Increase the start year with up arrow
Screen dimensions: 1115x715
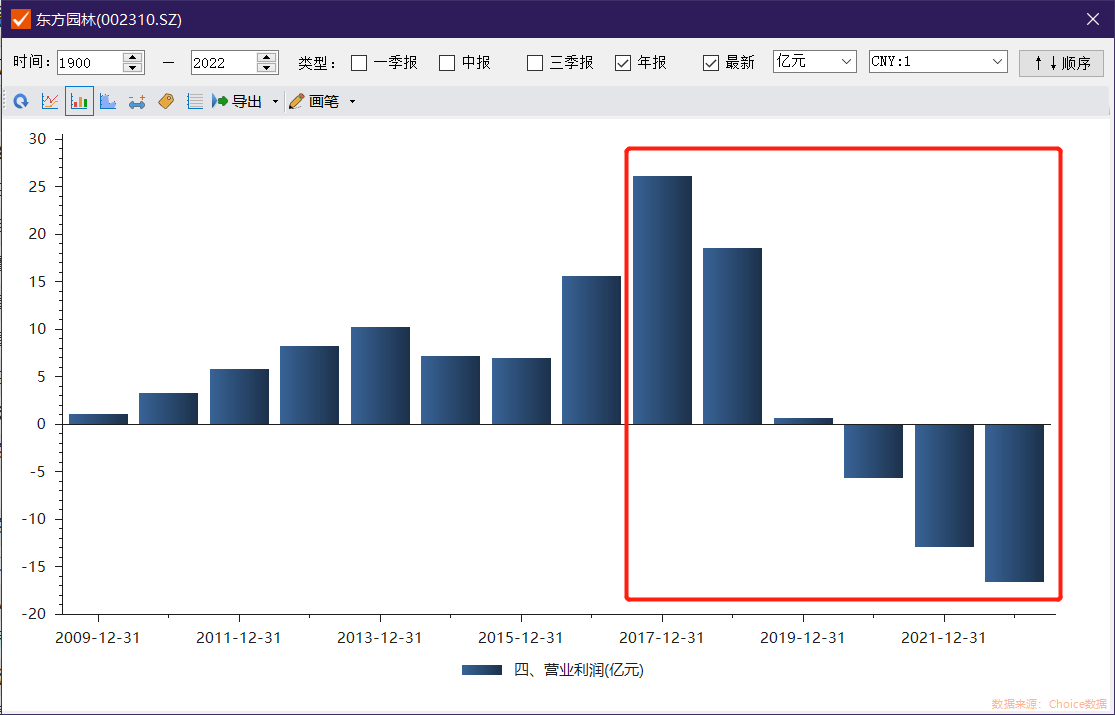(x=132, y=57)
